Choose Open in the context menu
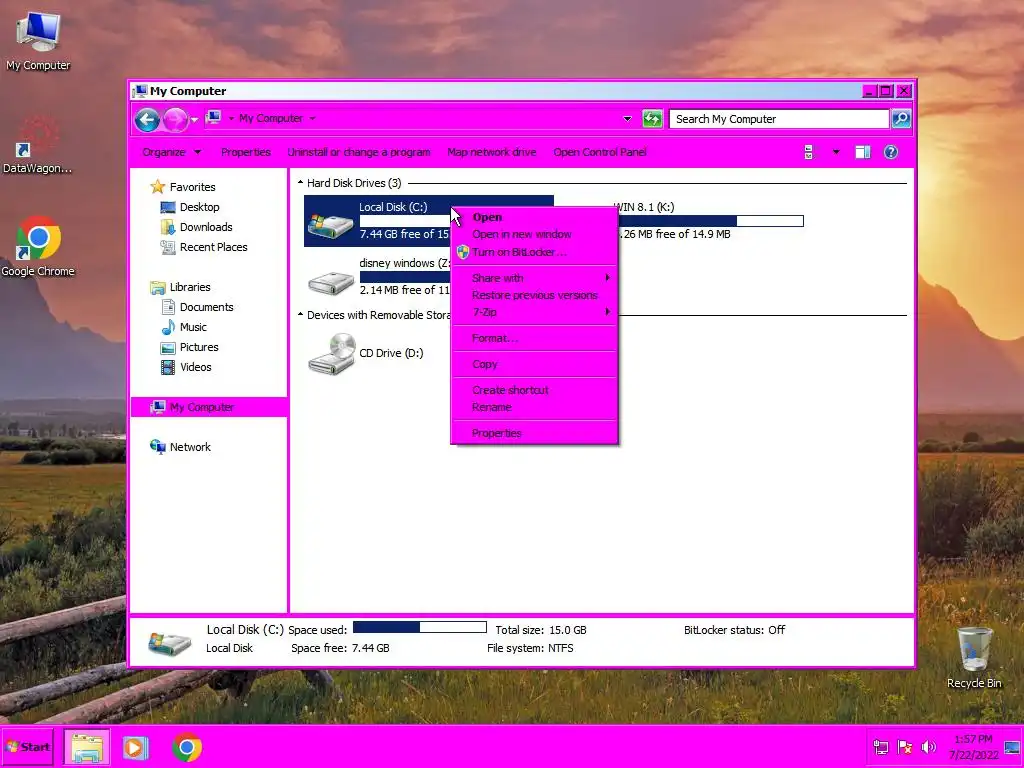 pos(487,217)
